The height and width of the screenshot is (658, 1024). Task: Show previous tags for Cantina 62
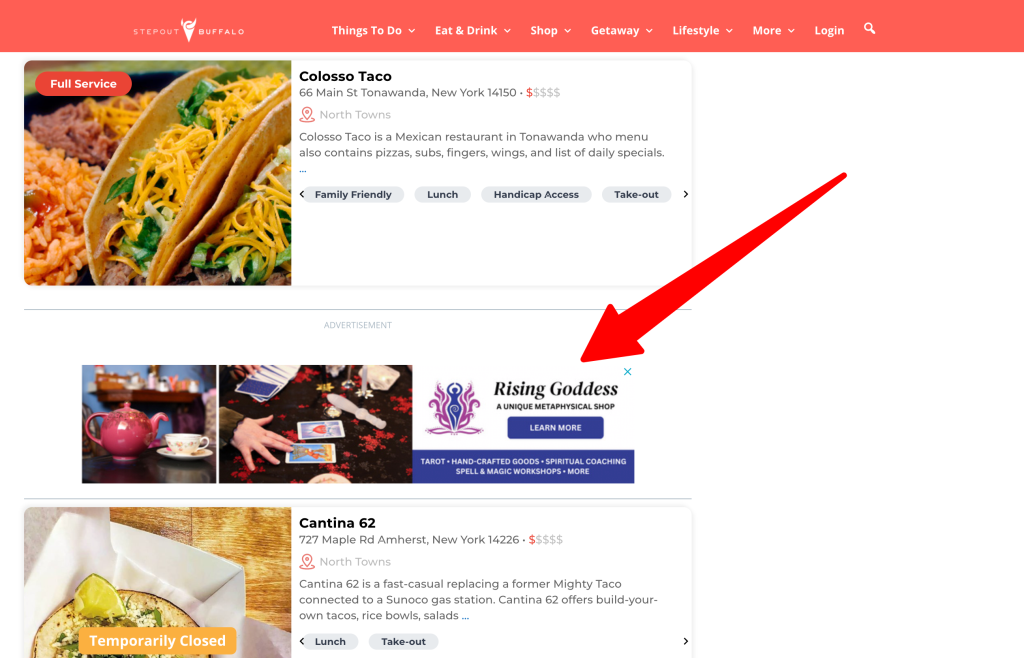302,641
